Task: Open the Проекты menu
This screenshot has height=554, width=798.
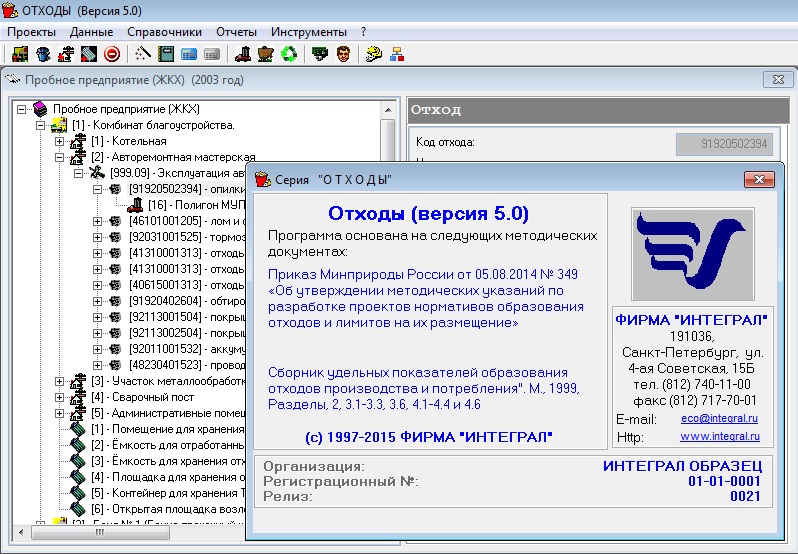Action: point(32,32)
